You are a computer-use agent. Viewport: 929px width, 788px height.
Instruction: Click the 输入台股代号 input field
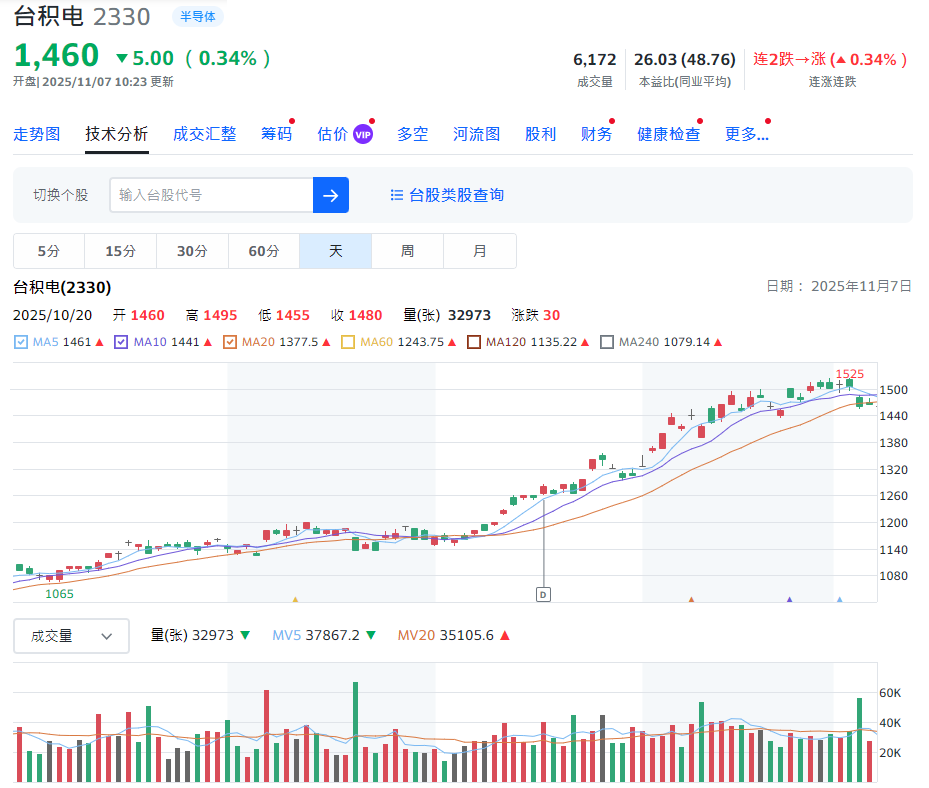210,194
